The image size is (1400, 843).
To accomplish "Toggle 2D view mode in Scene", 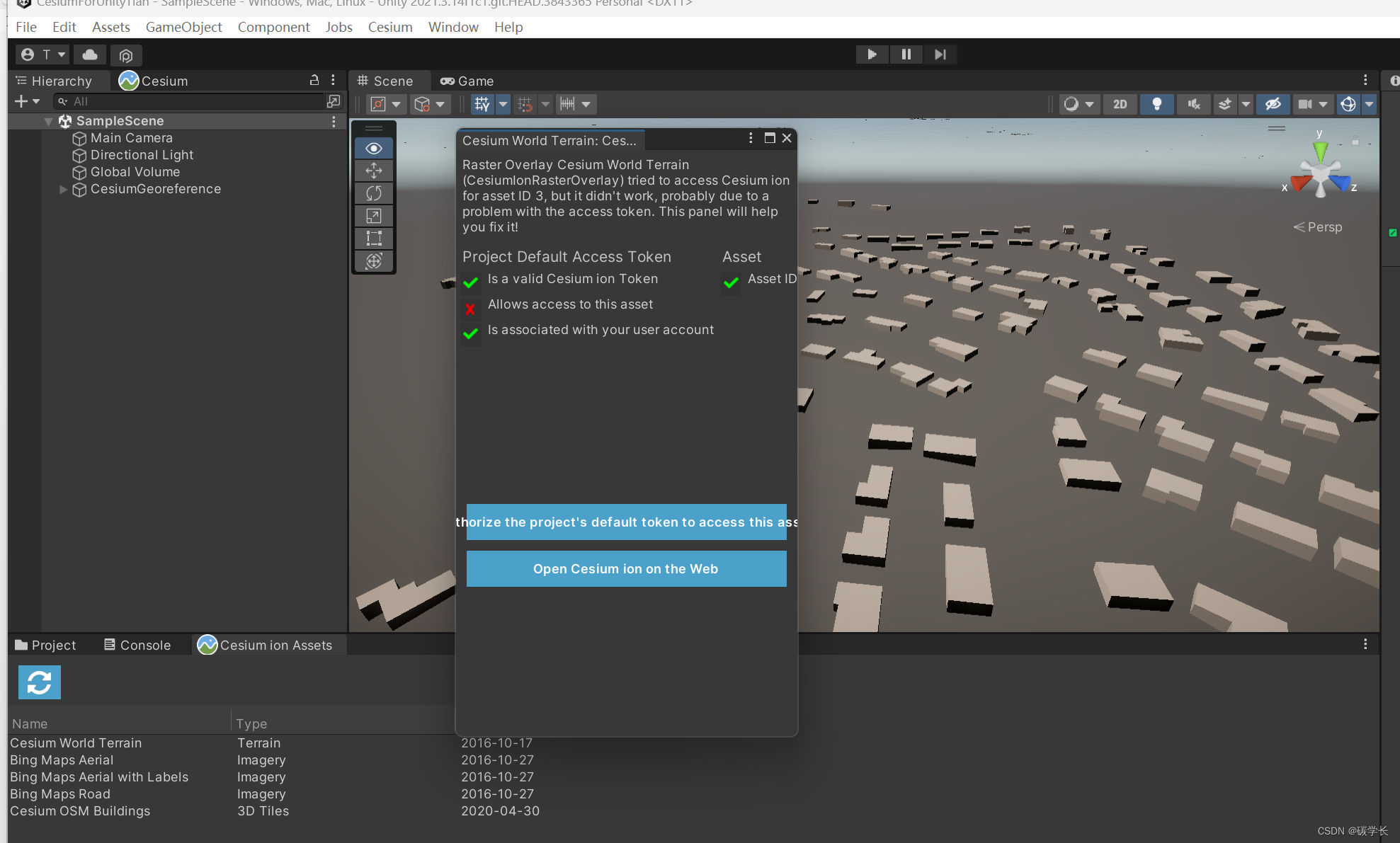I will [1120, 104].
